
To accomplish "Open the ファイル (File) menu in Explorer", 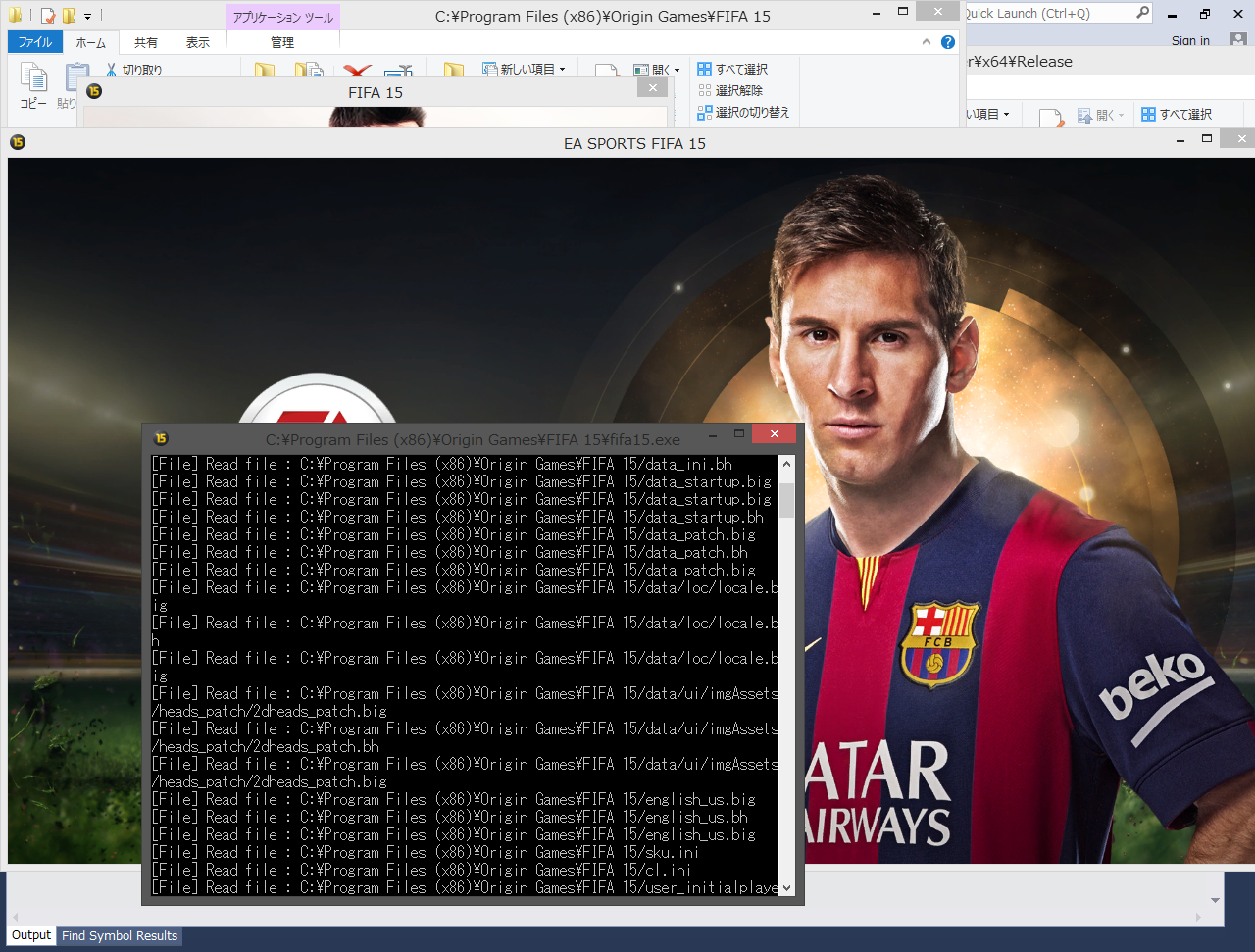I will pos(34,42).
